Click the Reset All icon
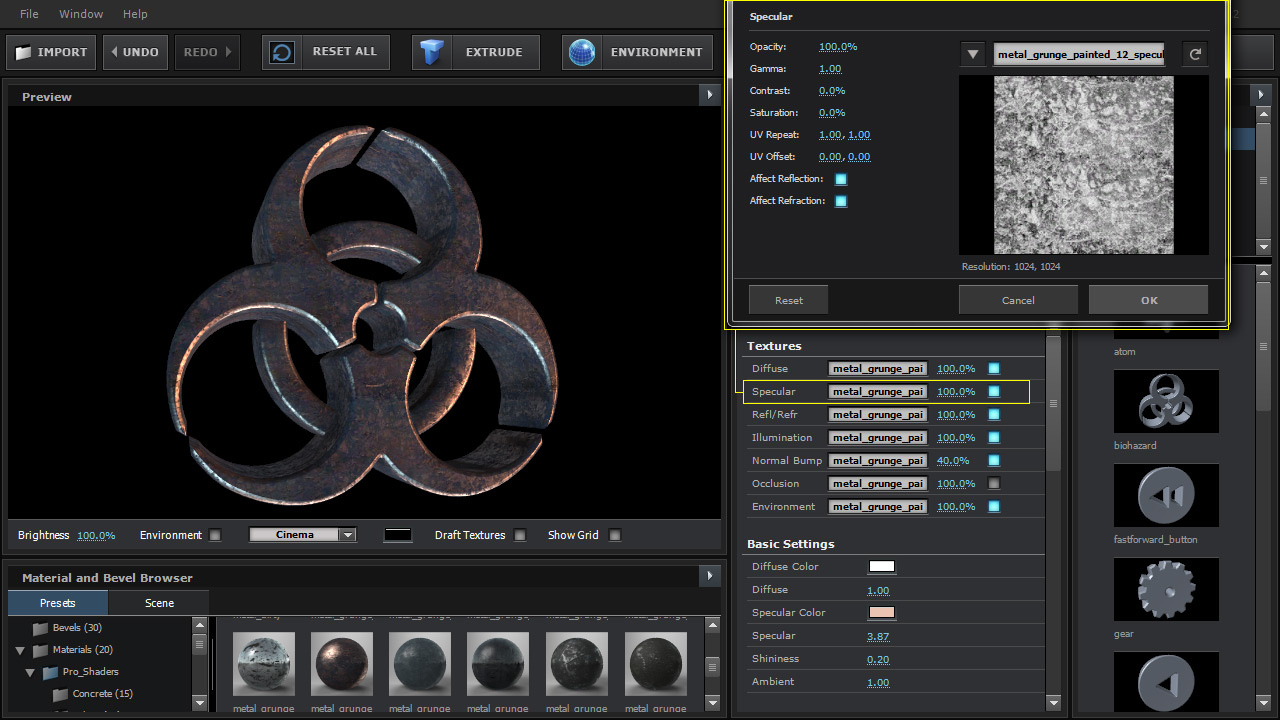The height and width of the screenshot is (720, 1280). [280, 52]
